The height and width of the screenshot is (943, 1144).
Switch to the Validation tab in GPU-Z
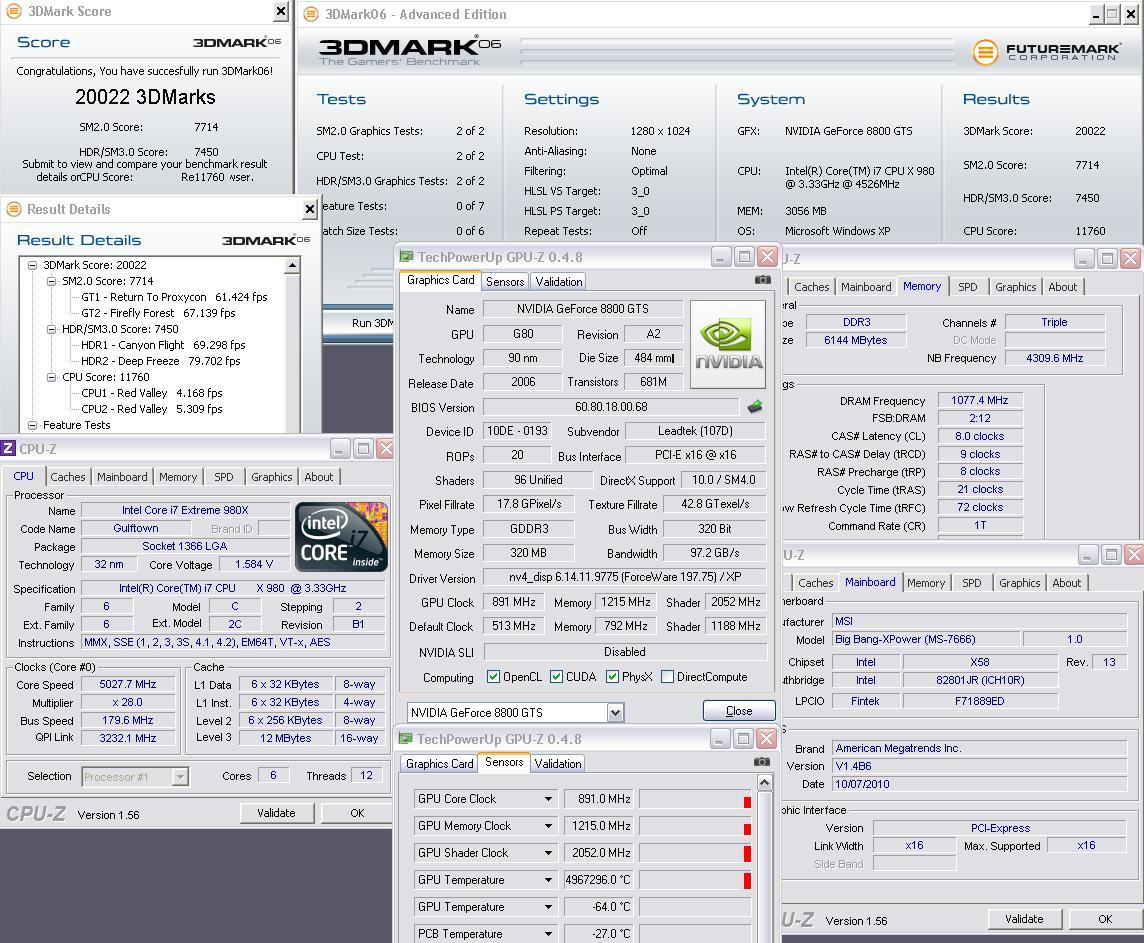[x=559, y=282]
